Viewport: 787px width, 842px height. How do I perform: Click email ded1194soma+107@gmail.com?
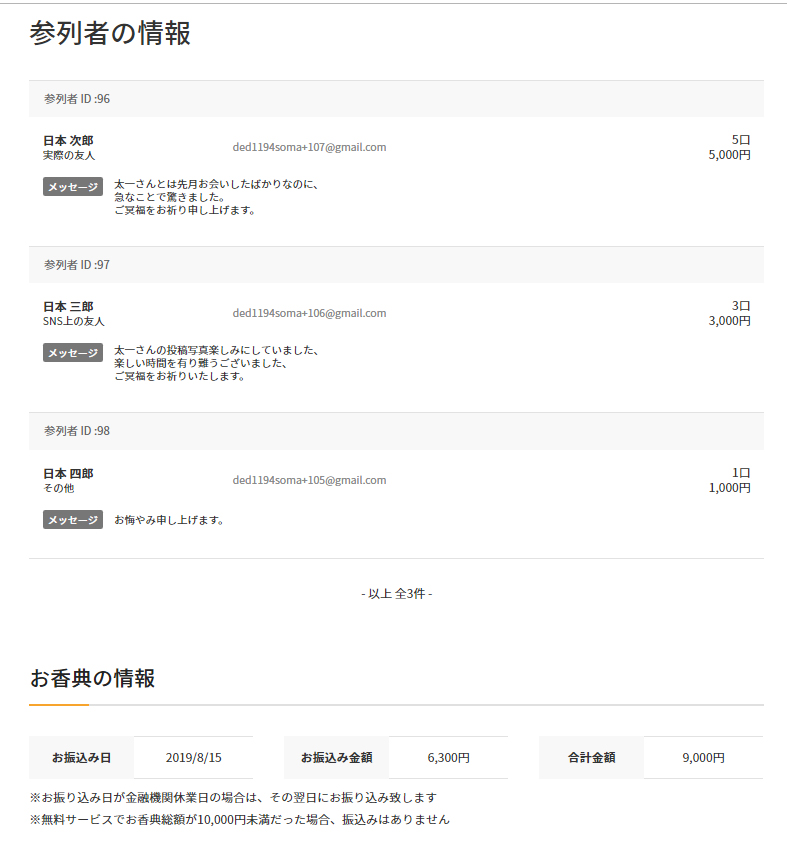(309, 147)
